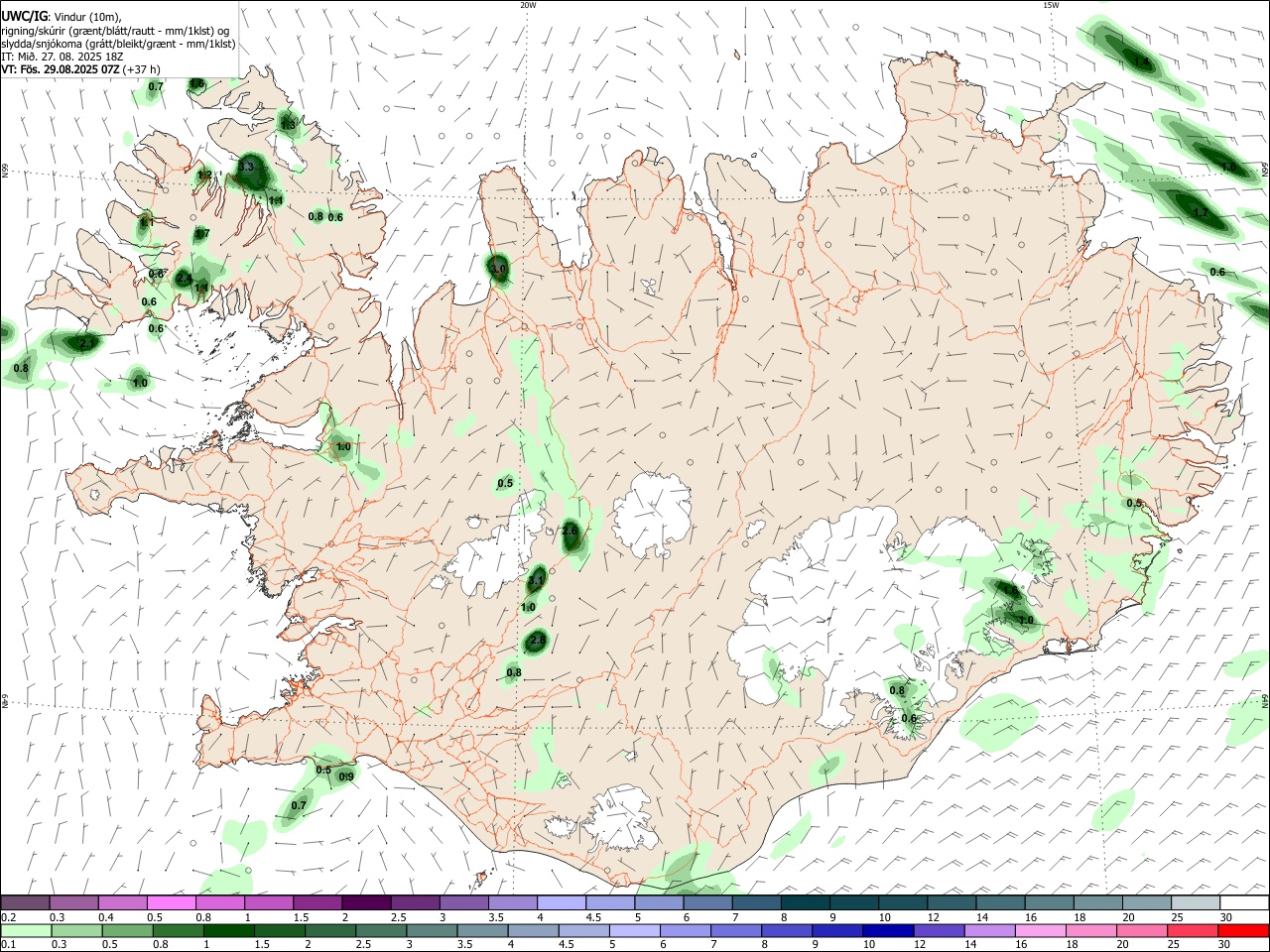This screenshot has height=952, width=1270.
Task: Click the 0.9 precipitation value
Action: tap(346, 776)
